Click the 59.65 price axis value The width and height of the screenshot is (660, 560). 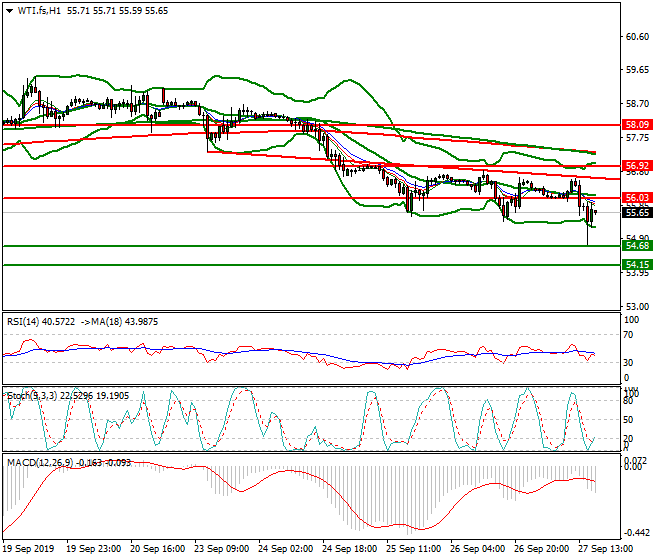637,70
